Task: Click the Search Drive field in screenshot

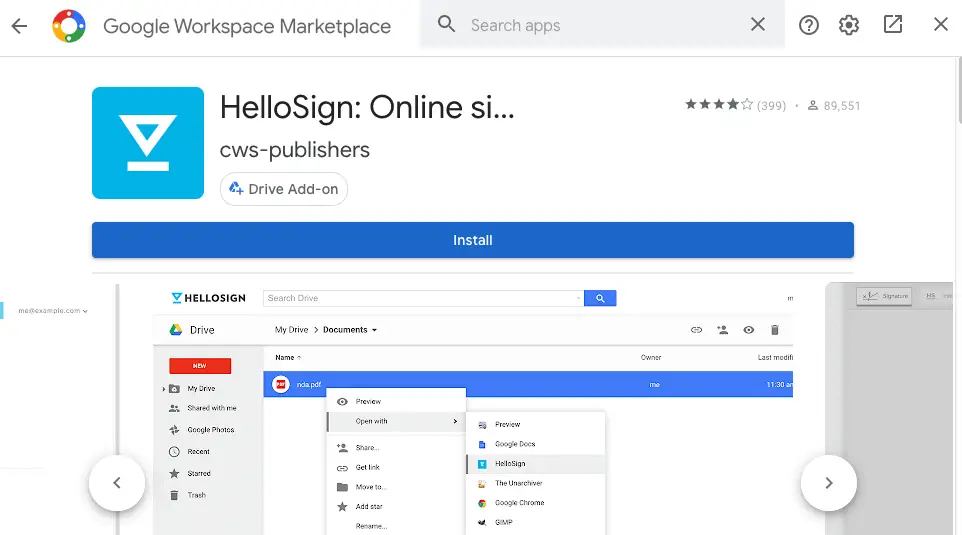Action: point(423,298)
